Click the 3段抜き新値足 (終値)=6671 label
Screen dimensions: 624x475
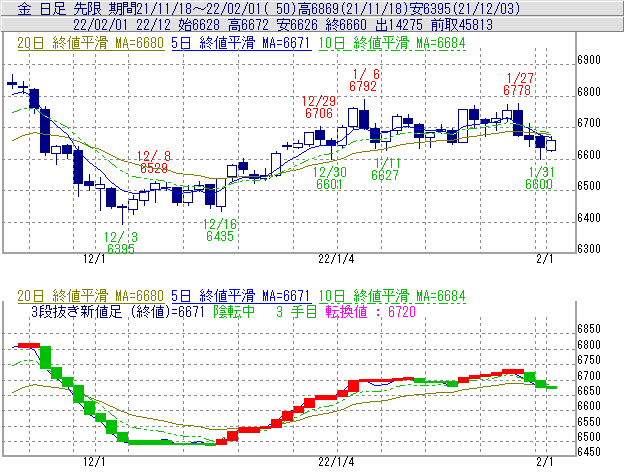tap(118, 311)
